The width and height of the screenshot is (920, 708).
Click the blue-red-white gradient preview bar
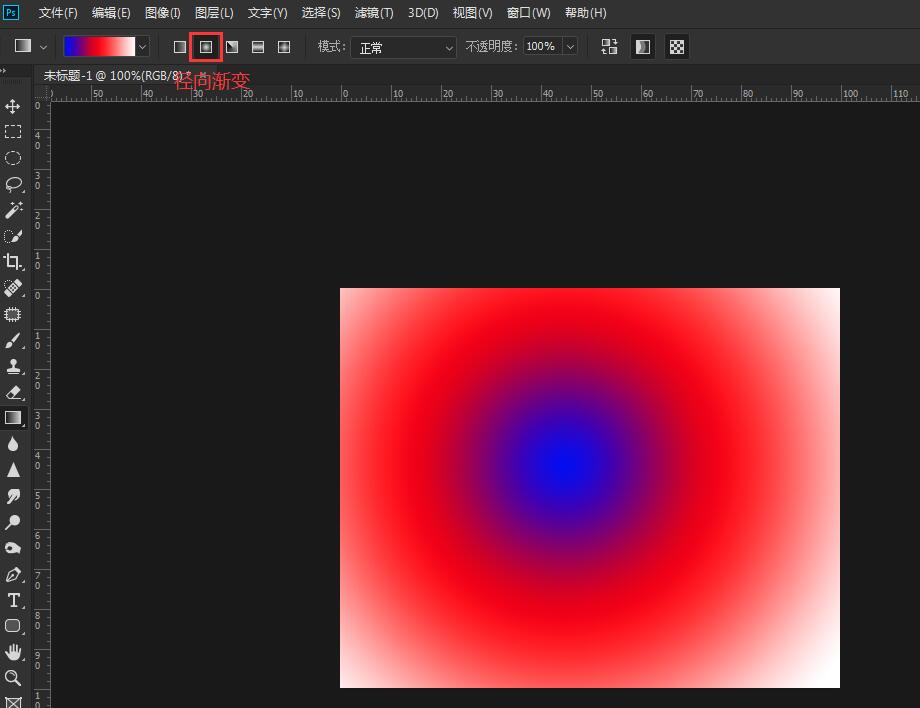point(98,47)
